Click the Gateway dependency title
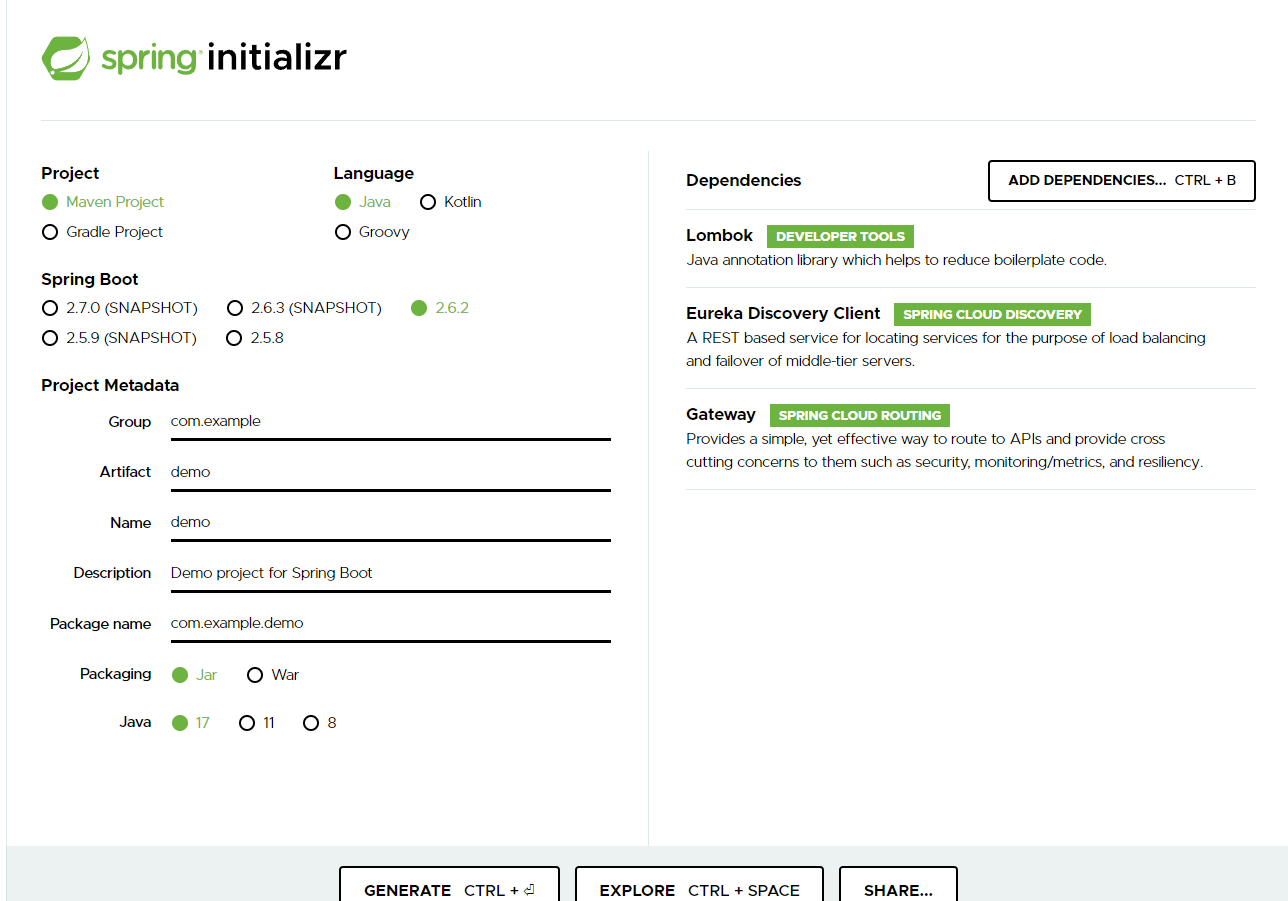This screenshot has width=1288, height=901. click(x=721, y=415)
